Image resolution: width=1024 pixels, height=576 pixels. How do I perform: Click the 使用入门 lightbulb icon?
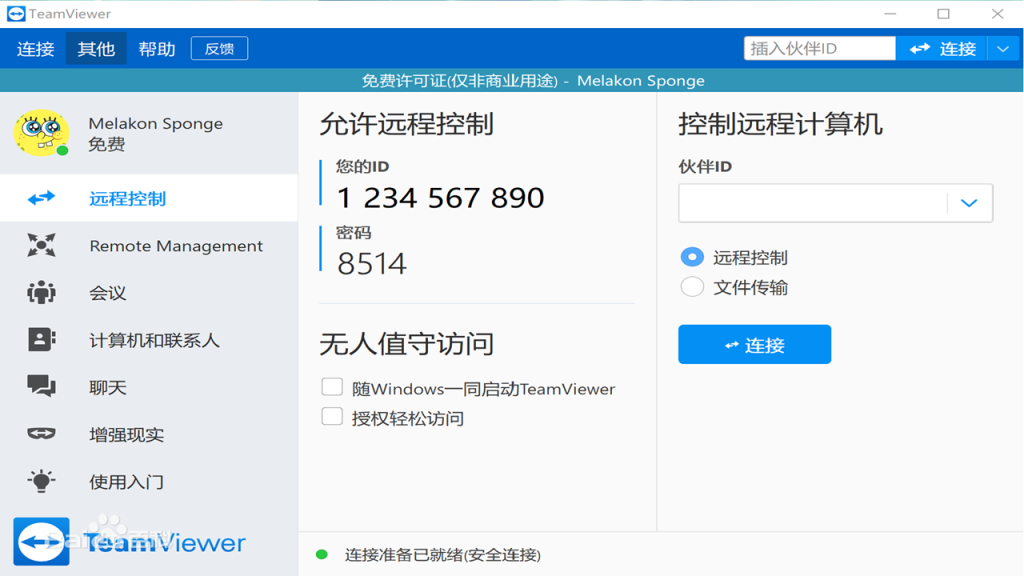[x=41, y=481]
